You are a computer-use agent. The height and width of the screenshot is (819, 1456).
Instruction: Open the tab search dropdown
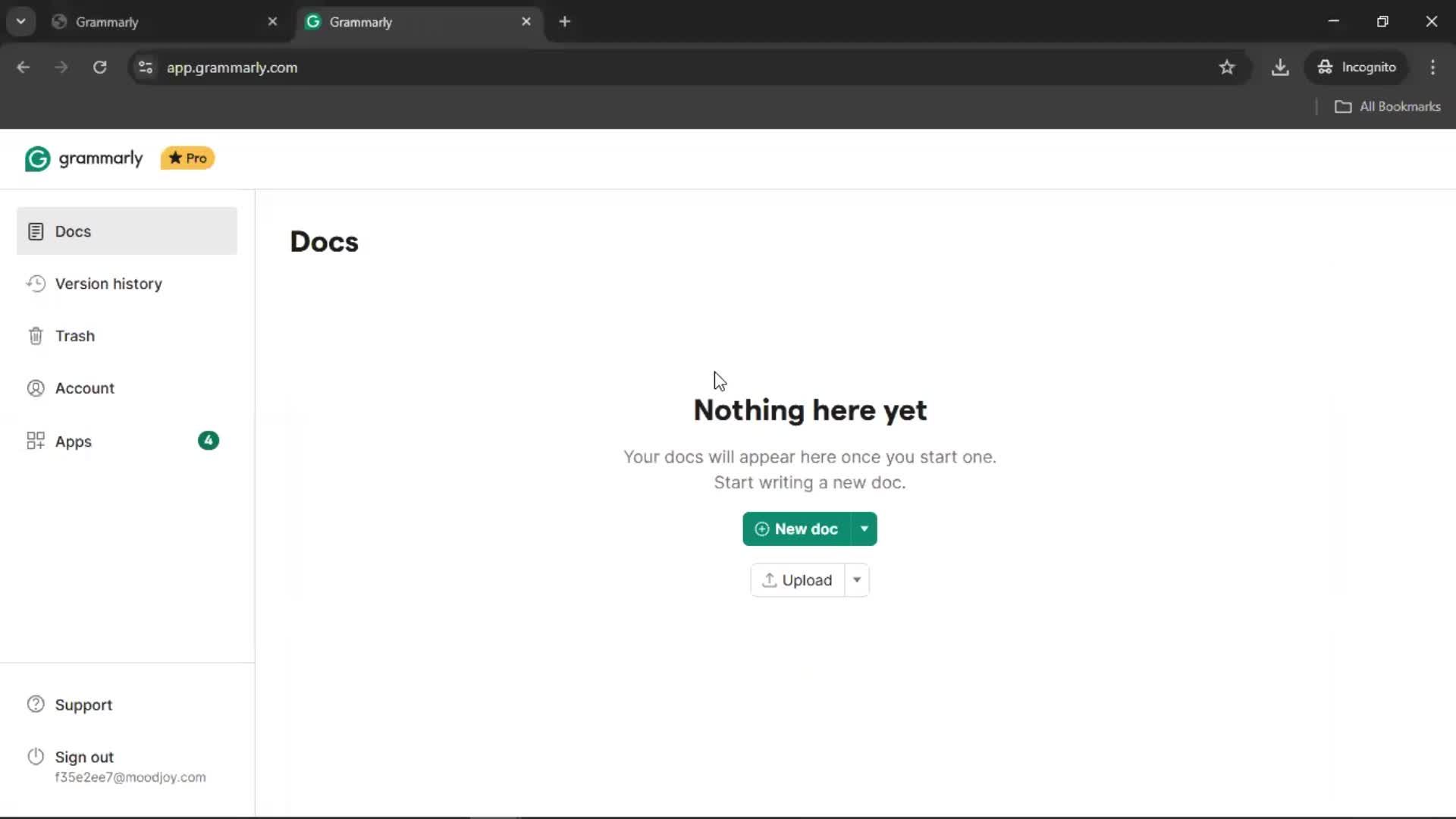[x=21, y=21]
